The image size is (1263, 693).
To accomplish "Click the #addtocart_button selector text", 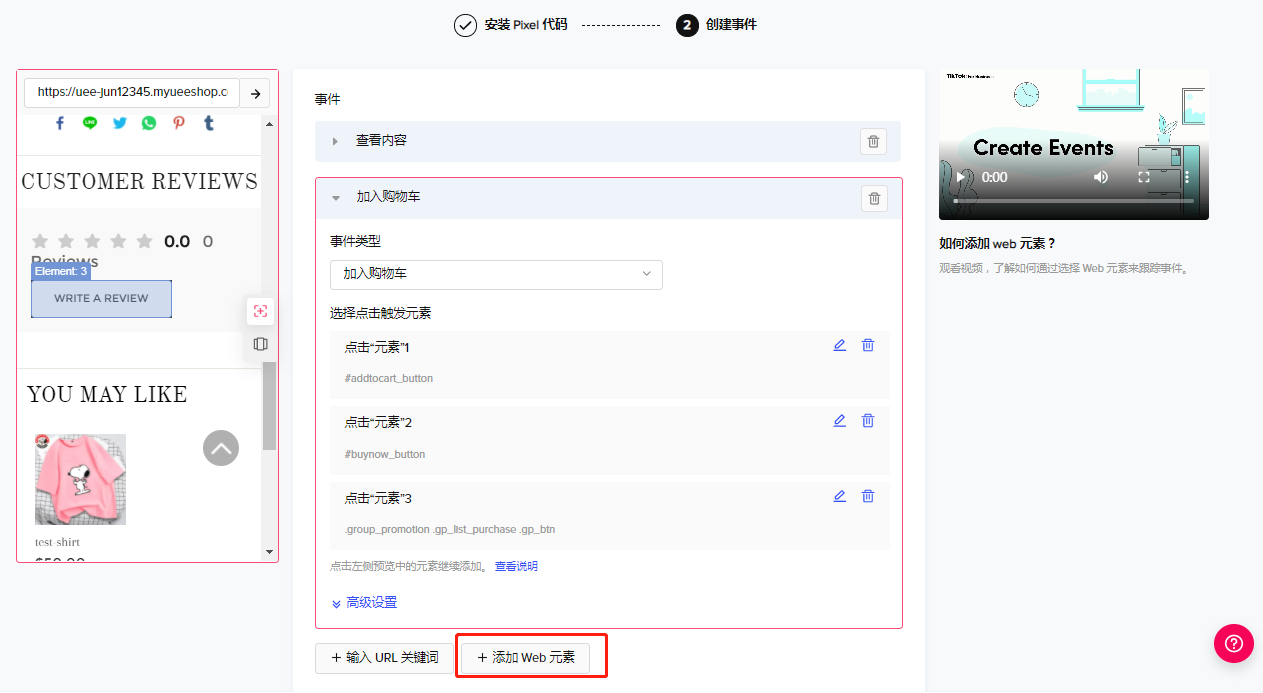I will coord(389,379).
